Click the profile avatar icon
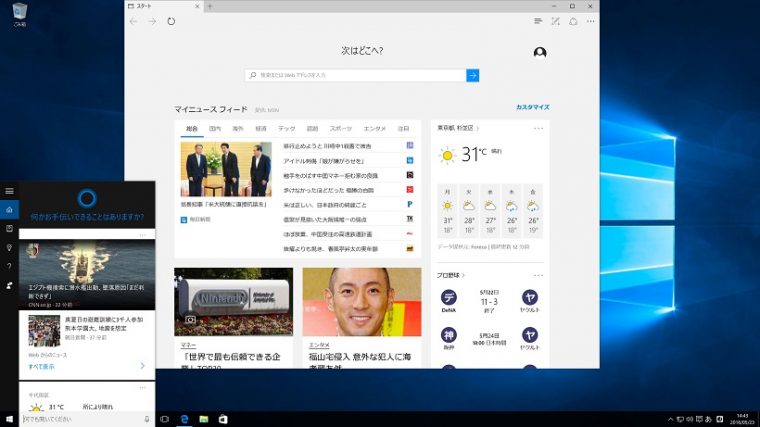The height and width of the screenshot is (427, 760). [540, 52]
